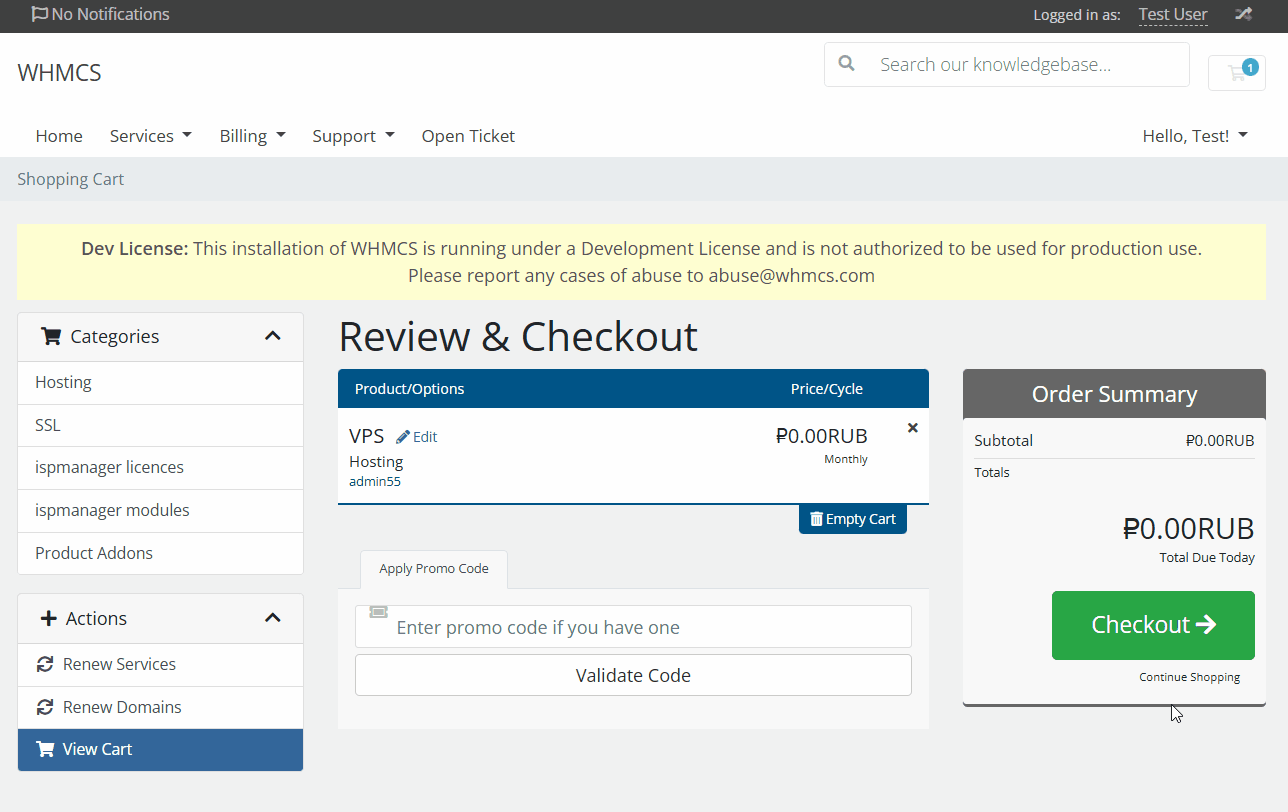This screenshot has width=1288, height=812.
Task: Click the Renew Domains refresh icon
Action: point(45,707)
